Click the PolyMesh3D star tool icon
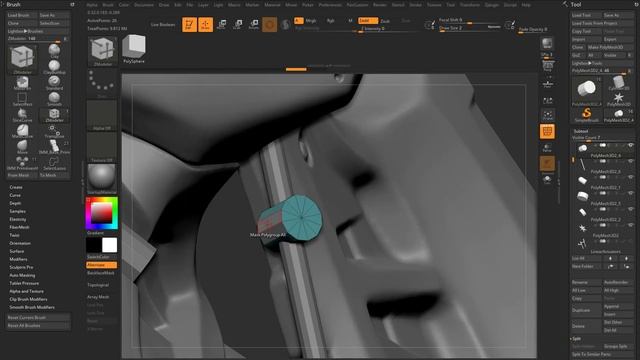The image size is (640, 360). pos(618,99)
